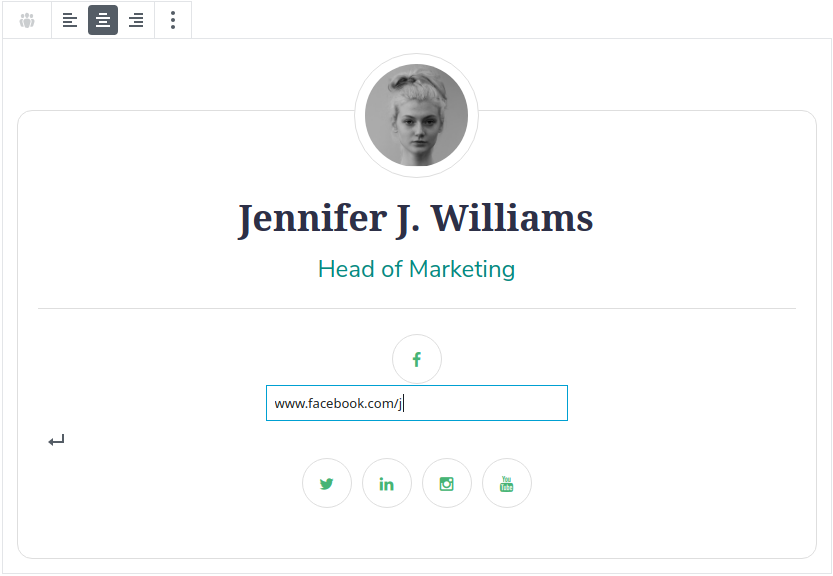Click the word Marketing in the job title

coord(462,269)
